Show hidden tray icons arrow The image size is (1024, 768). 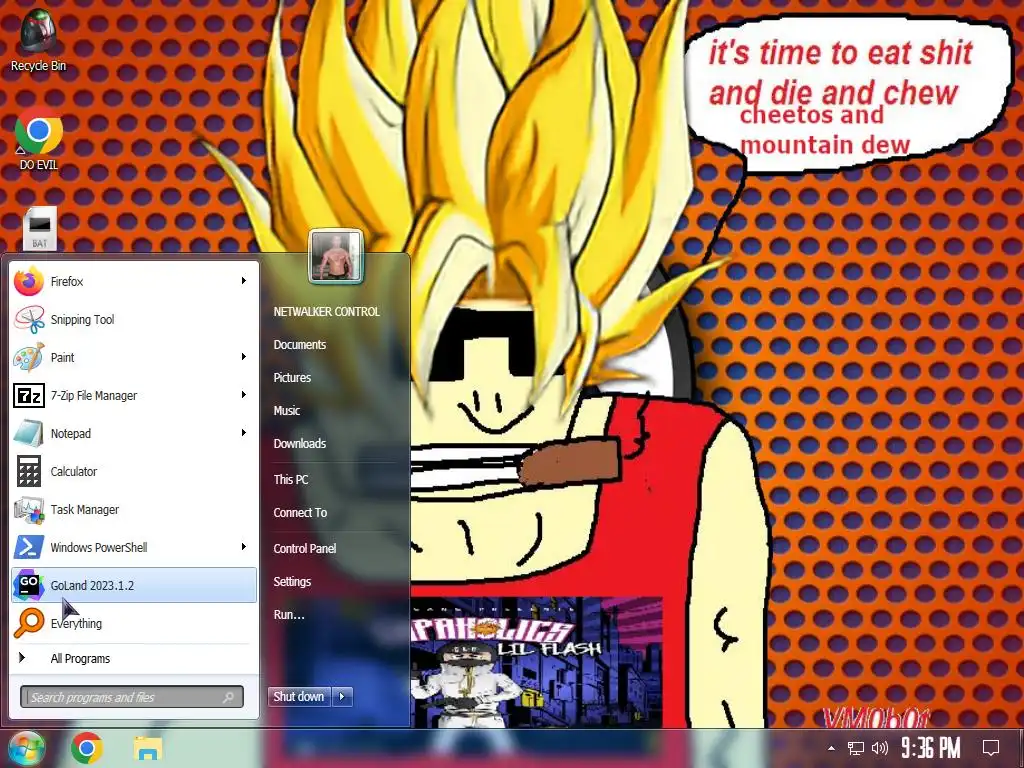click(831, 748)
